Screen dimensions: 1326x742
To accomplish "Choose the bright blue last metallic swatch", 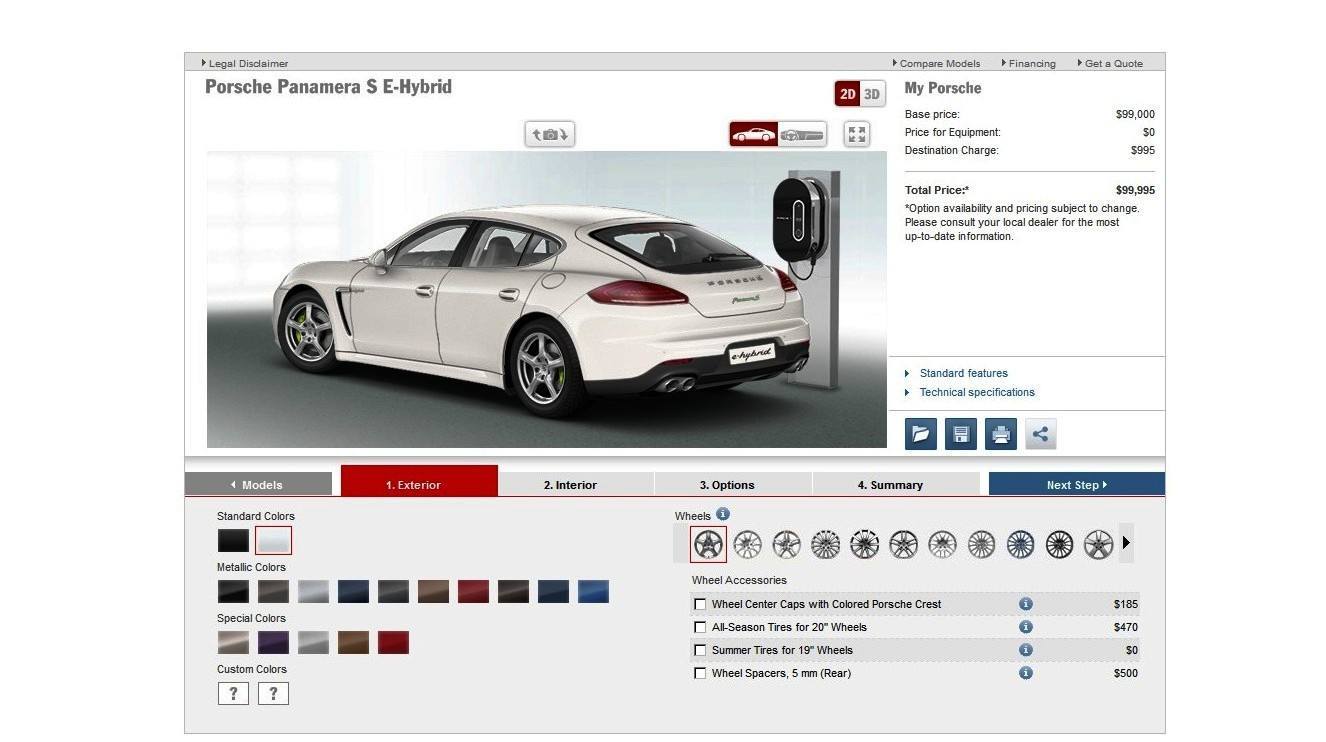I will click(x=593, y=592).
